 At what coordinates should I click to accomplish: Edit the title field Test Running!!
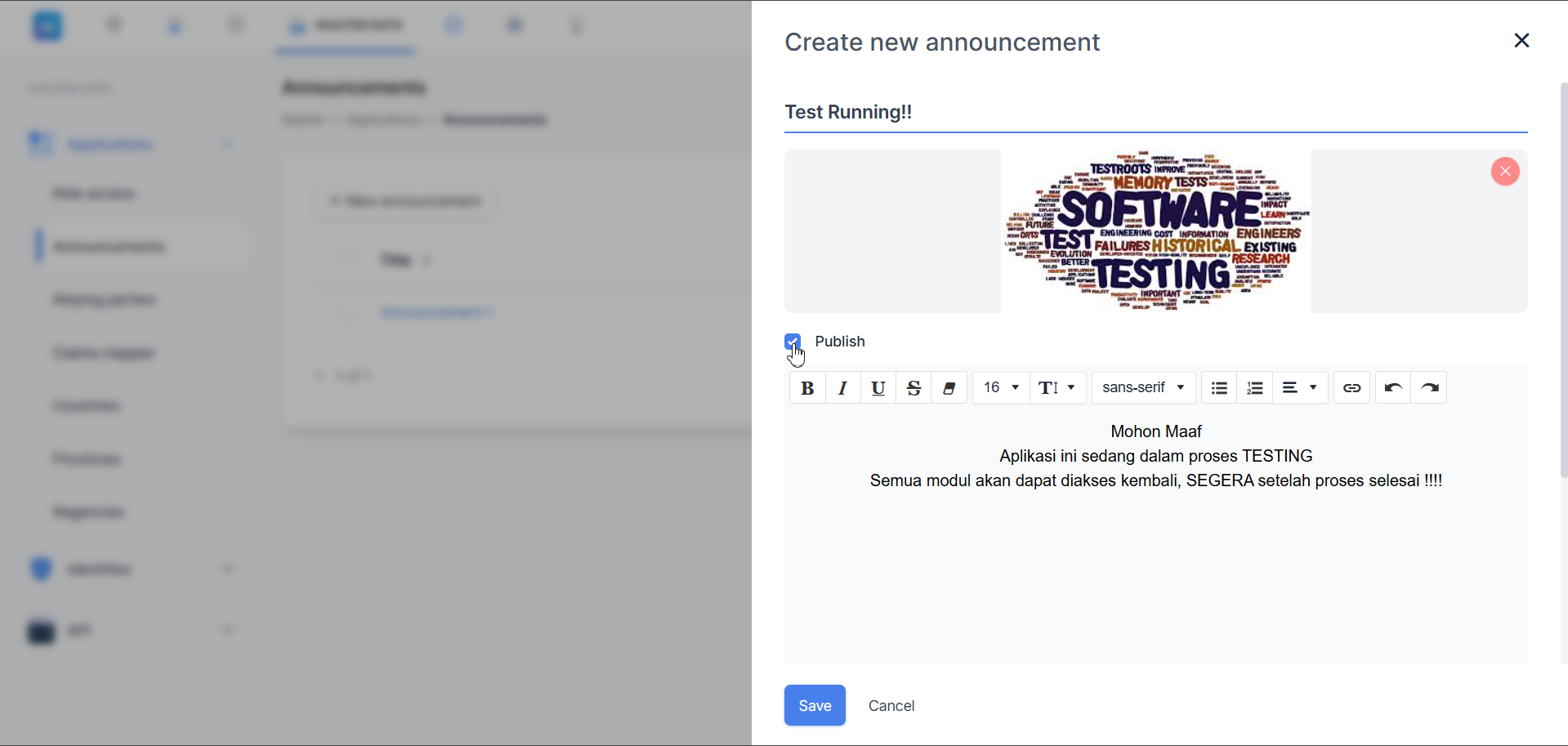tap(1156, 113)
